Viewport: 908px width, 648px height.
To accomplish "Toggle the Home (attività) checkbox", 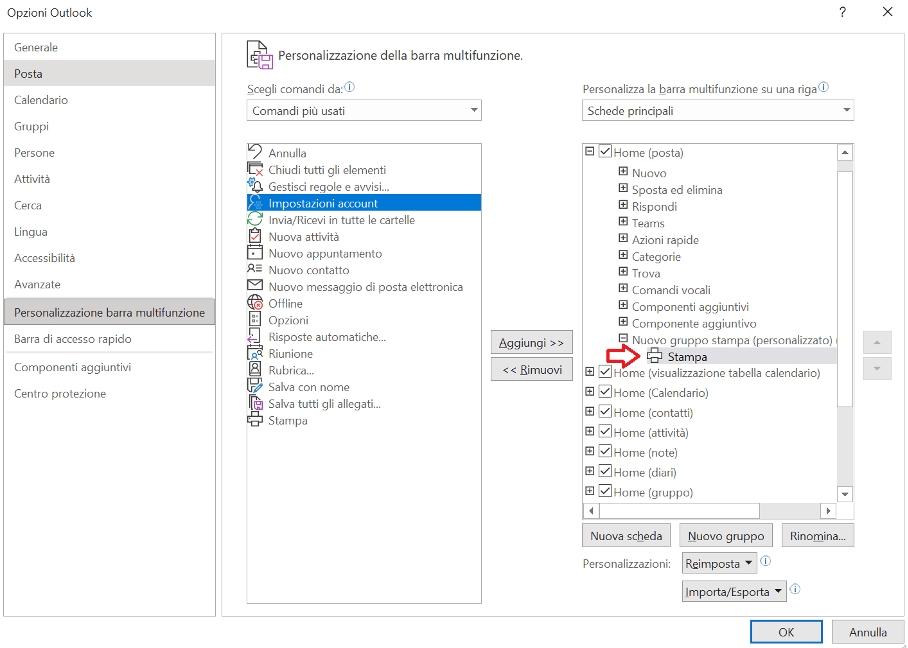I will click(x=605, y=431).
